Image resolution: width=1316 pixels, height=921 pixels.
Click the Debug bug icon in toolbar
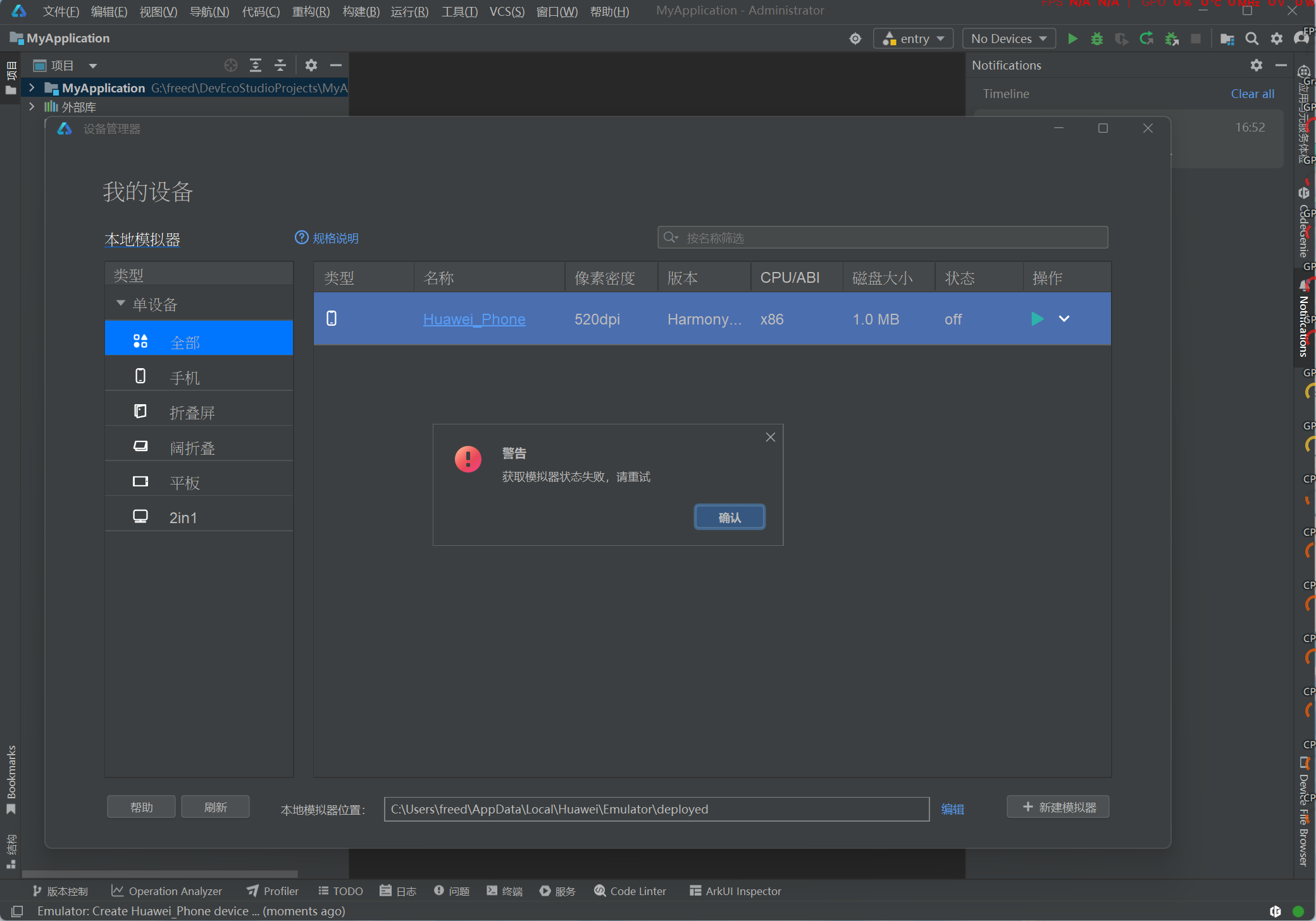coord(1097,39)
